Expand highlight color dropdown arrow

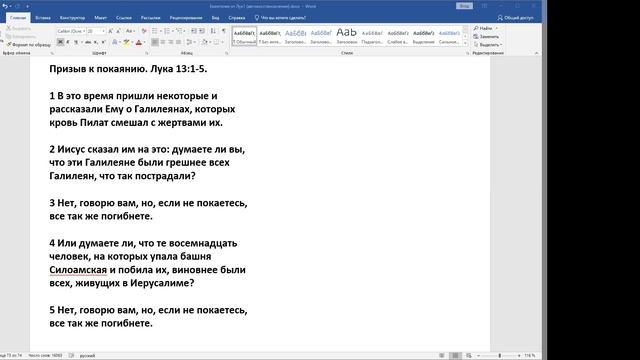coord(132,42)
